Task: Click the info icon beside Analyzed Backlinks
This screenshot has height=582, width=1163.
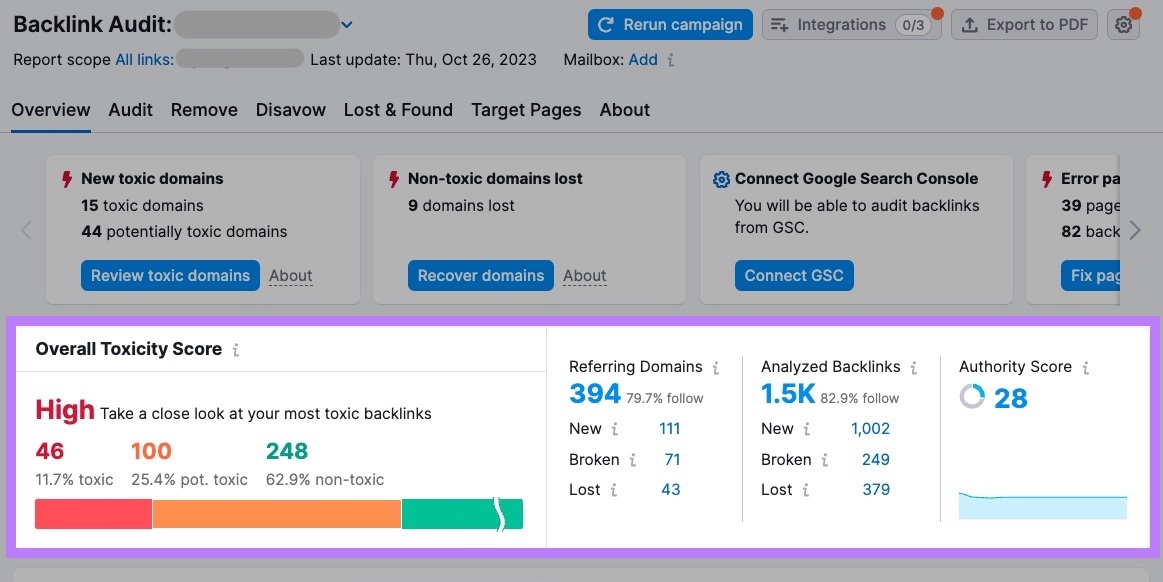Action: (x=913, y=367)
